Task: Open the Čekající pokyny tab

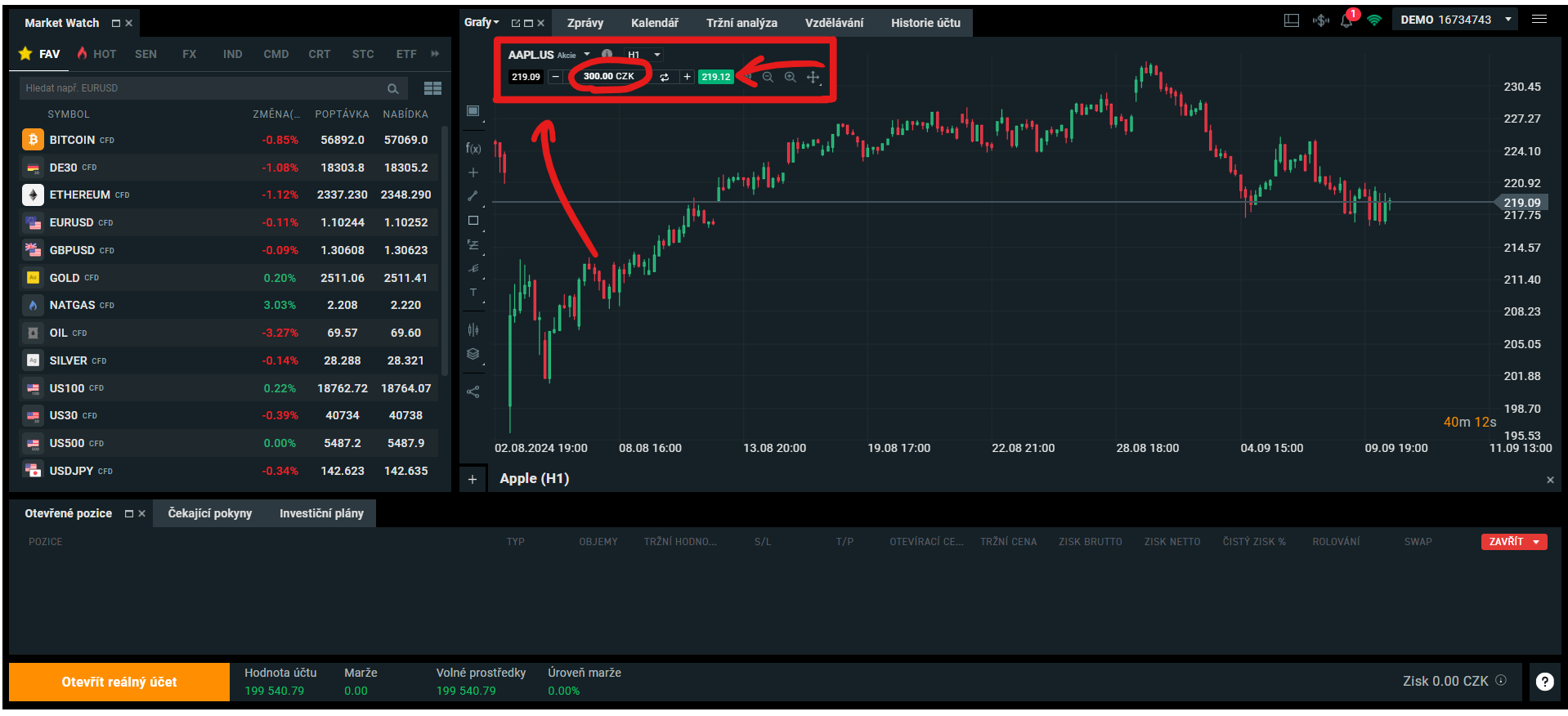Action: pyautogui.click(x=209, y=513)
